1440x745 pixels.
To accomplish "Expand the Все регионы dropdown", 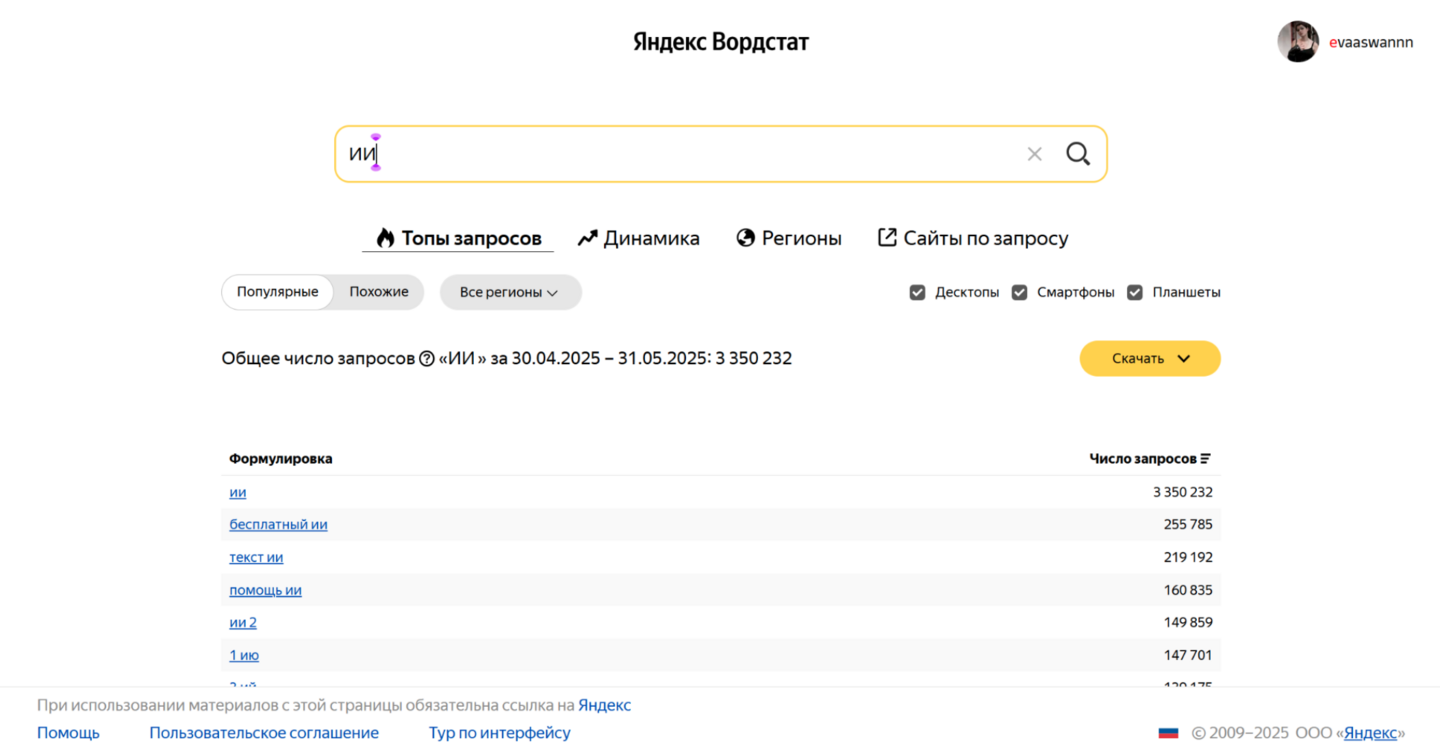I will click(510, 293).
